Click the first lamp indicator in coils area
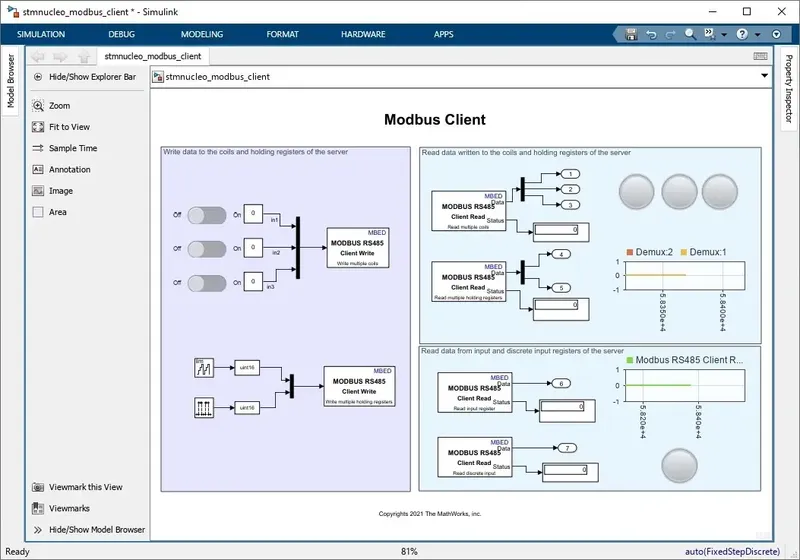This screenshot has width=800, height=560. [636, 192]
